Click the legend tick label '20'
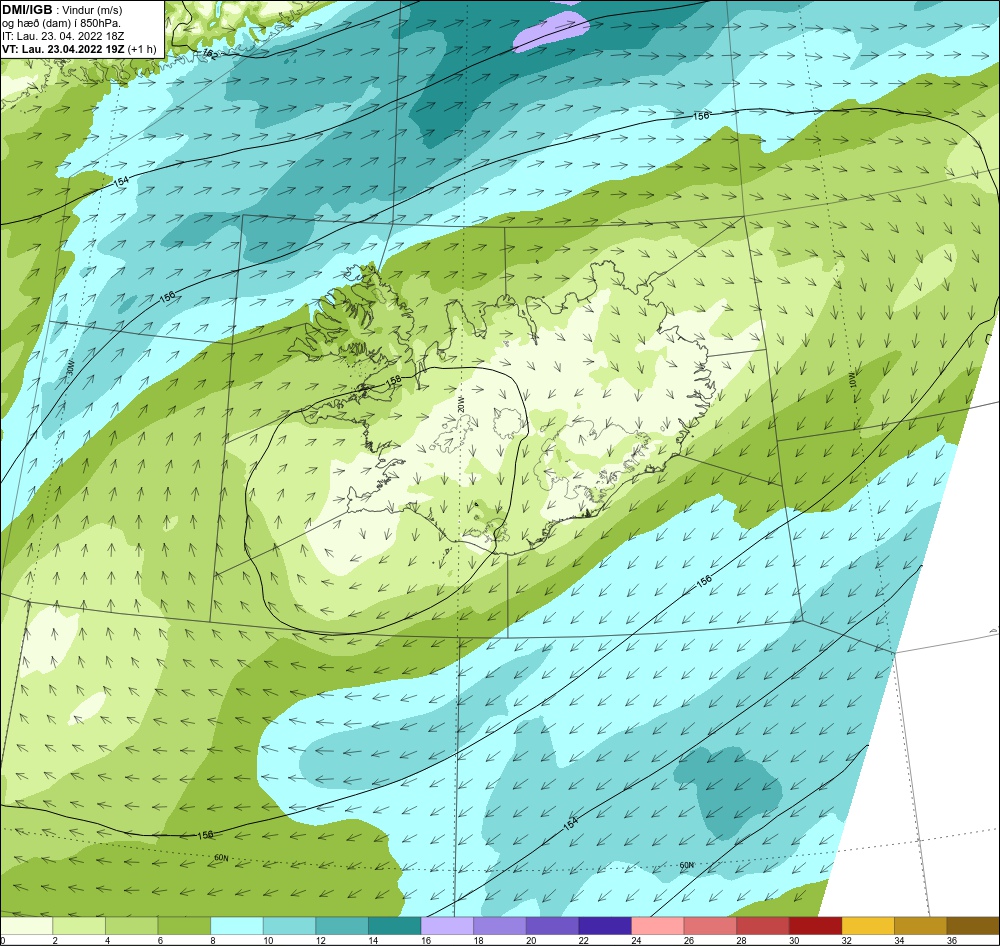Screen dimensions: 1000x946 (531, 940)
